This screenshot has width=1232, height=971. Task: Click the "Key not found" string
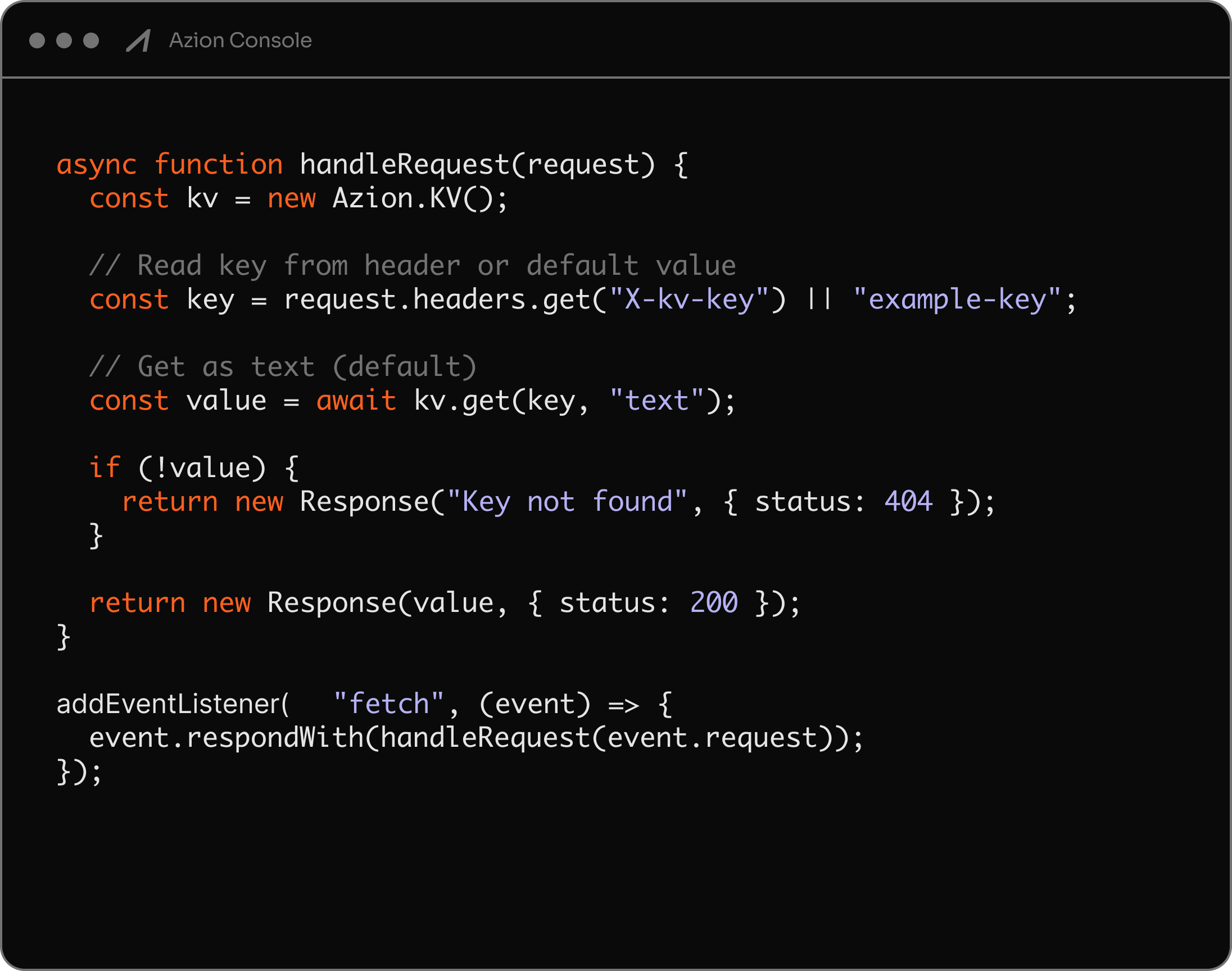coord(567,502)
